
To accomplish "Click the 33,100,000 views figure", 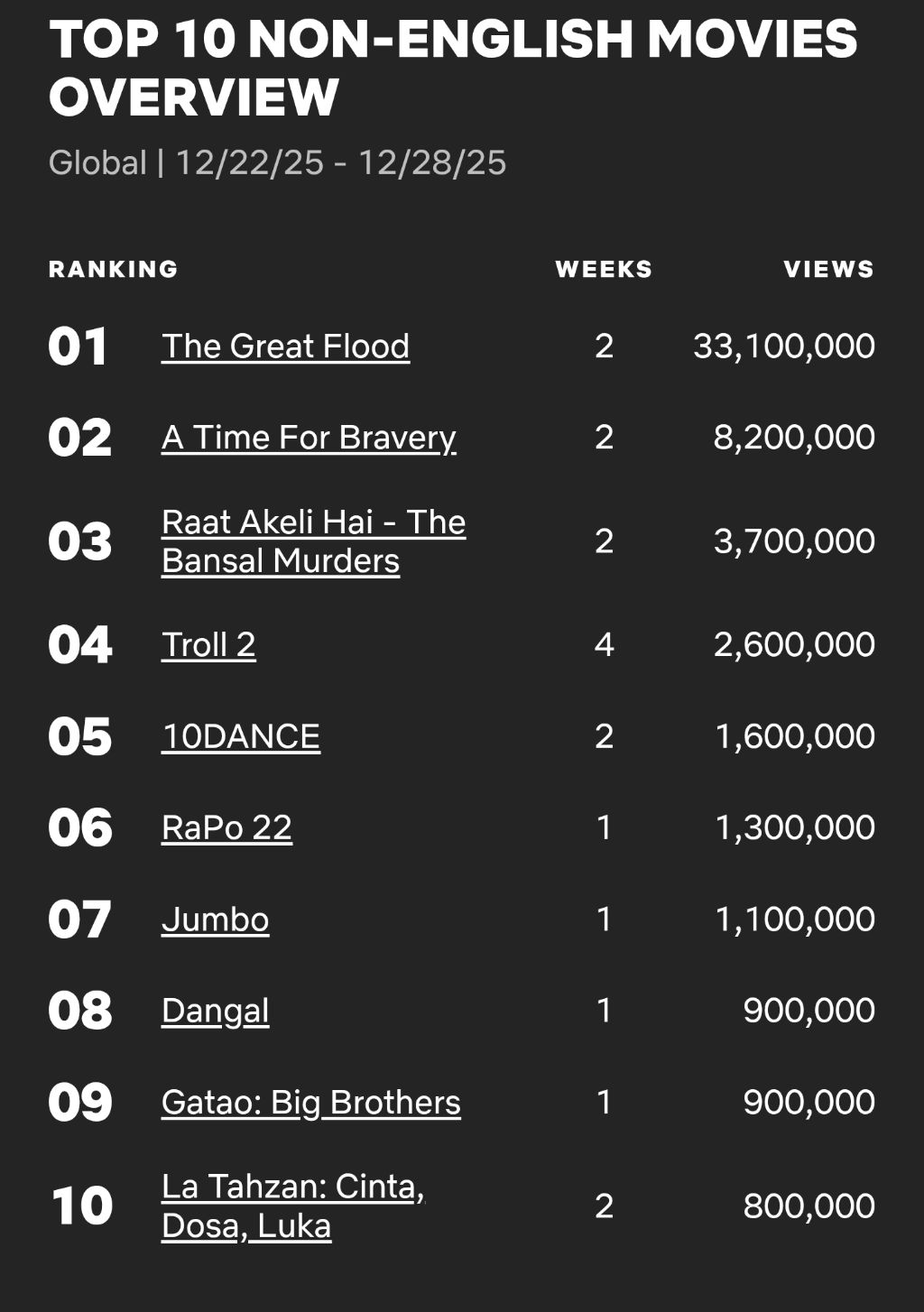I will click(783, 346).
